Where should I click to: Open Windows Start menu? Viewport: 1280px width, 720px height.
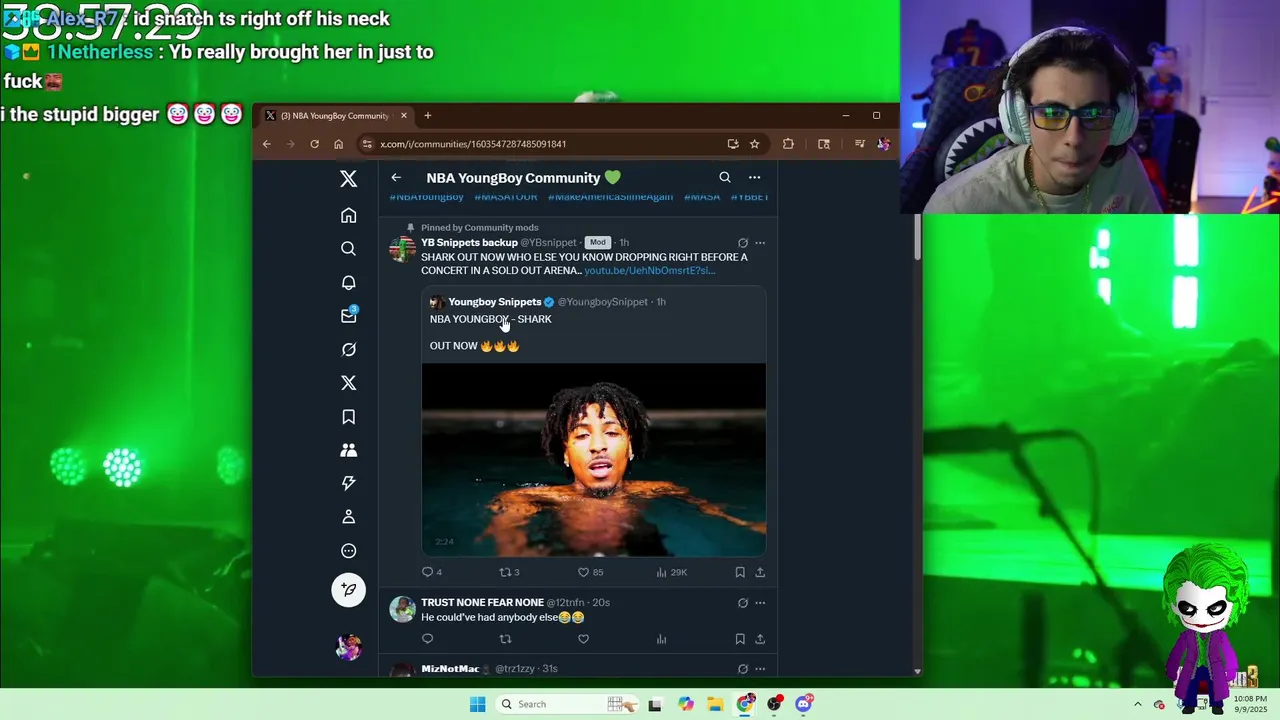477,704
